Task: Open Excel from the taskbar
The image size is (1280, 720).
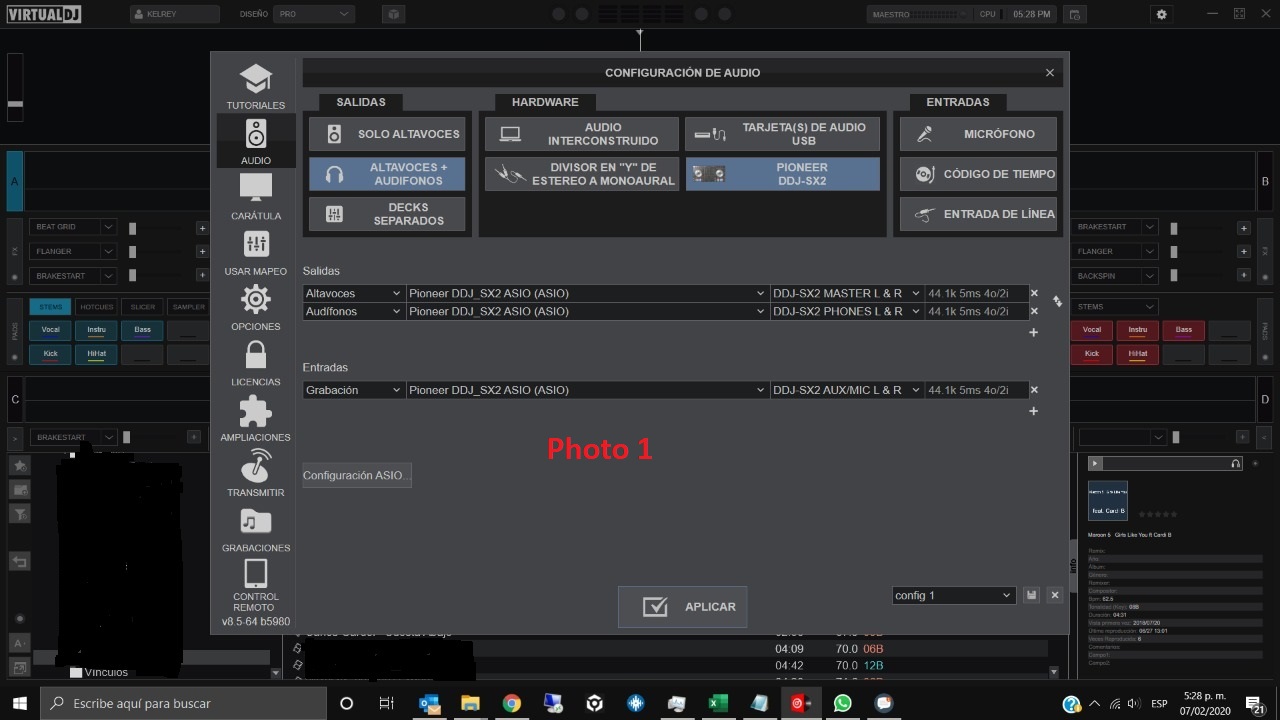Action: pyautogui.click(x=718, y=703)
